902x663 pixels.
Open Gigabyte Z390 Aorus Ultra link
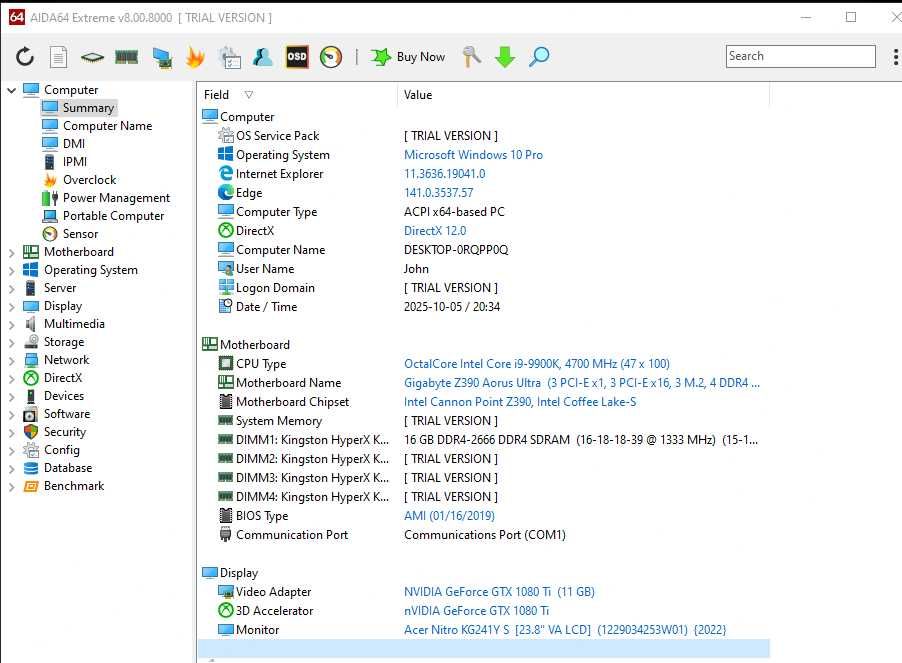(x=582, y=382)
